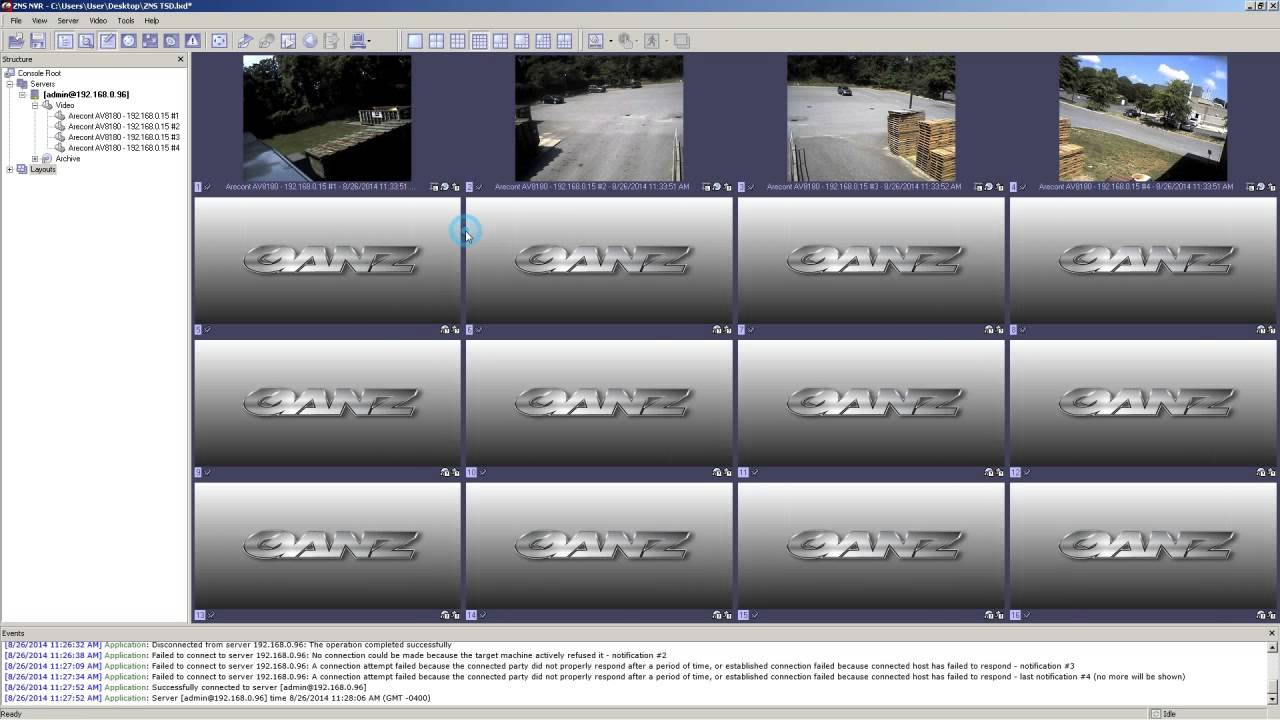The height and width of the screenshot is (720, 1280).
Task: Click the save floppy disk toolbar icon
Action: coord(38,41)
